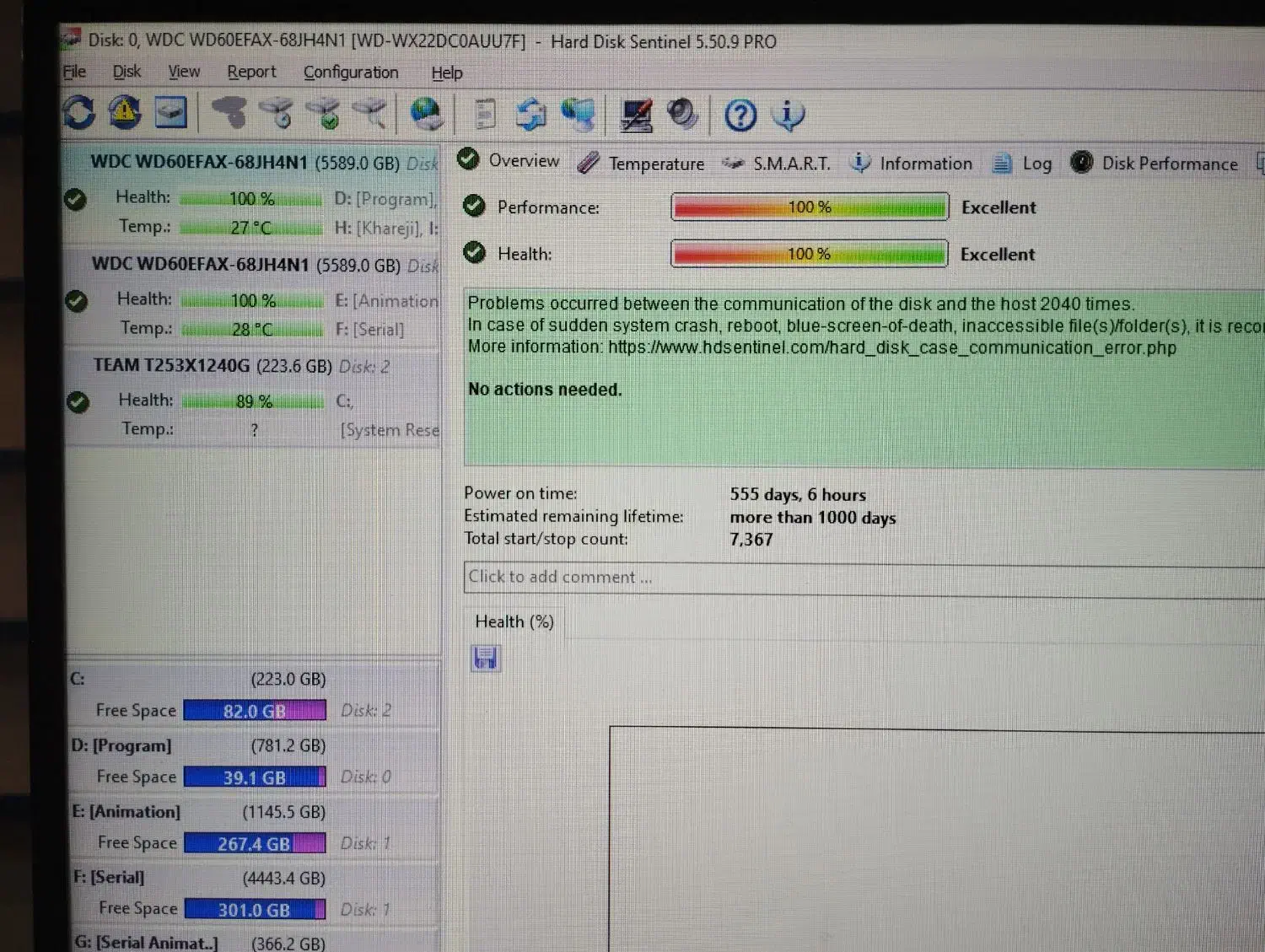
Task: Open the Disk menu
Action: point(127,72)
